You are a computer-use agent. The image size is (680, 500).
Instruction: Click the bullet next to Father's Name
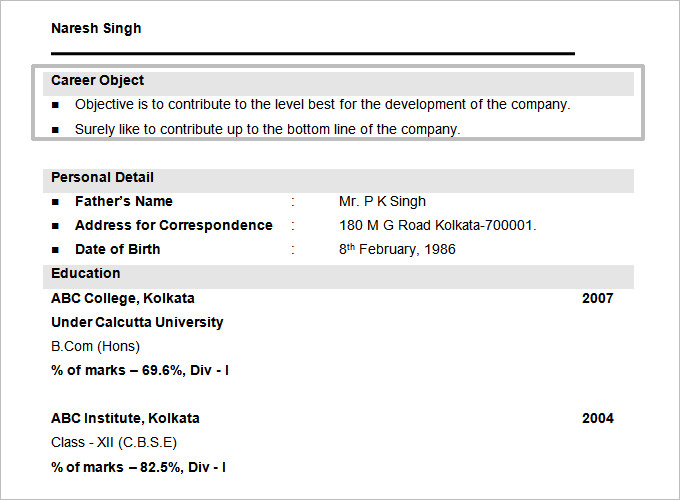pyautogui.click(x=55, y=202)
